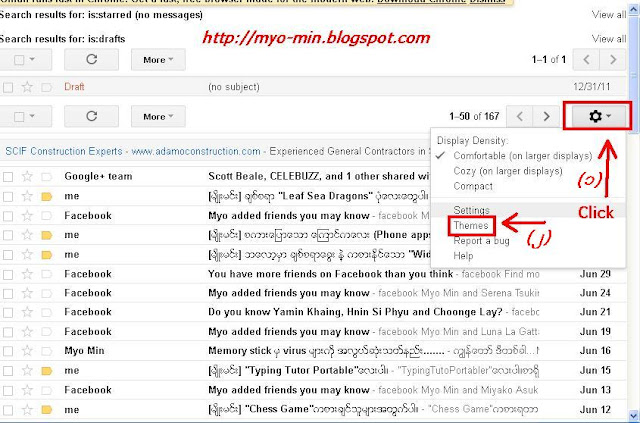Open SCIF Construction Experts ad link
The image size is (640, 423).
64,151
